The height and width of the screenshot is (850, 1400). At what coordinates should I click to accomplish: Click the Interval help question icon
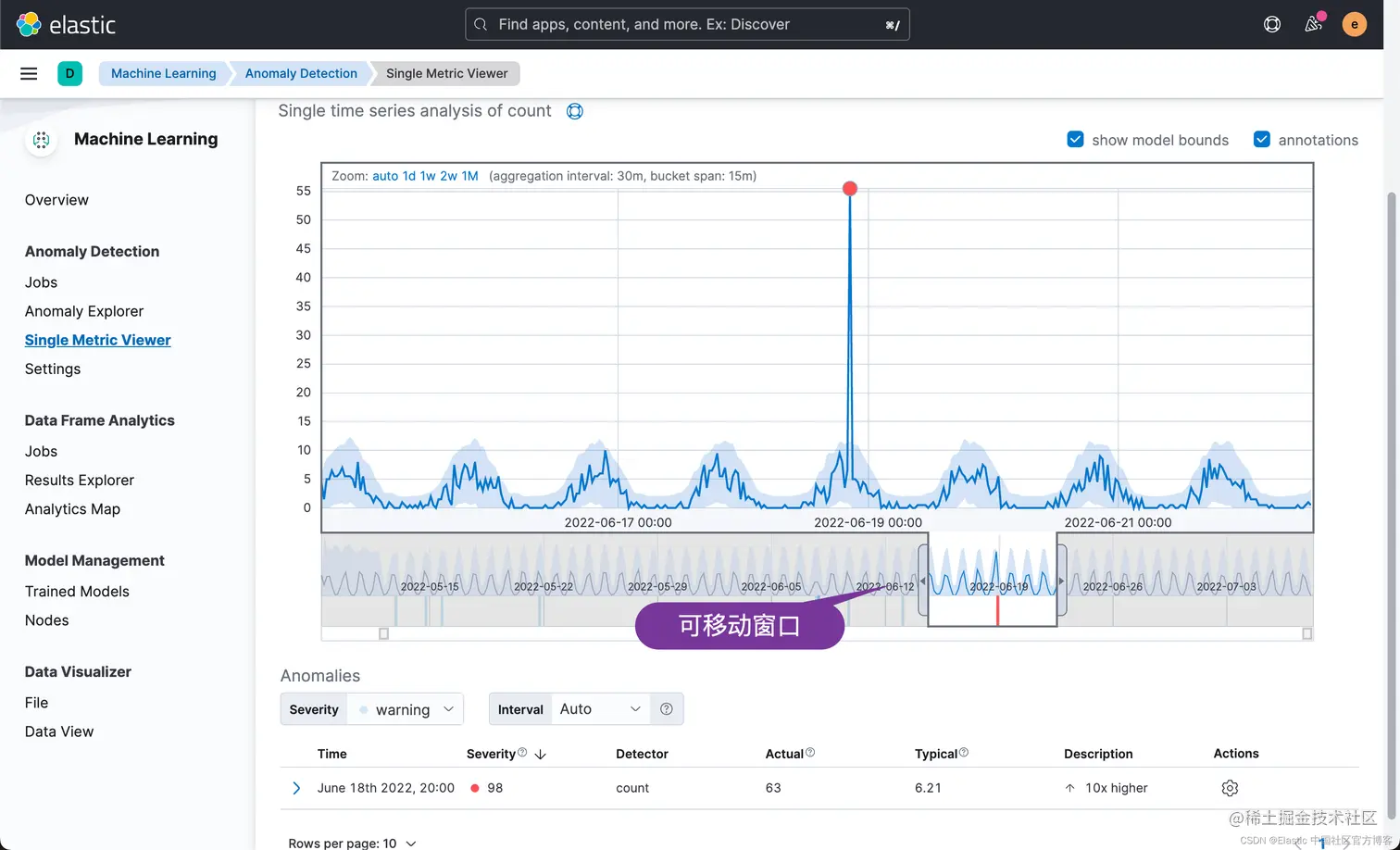pos(667,709)
